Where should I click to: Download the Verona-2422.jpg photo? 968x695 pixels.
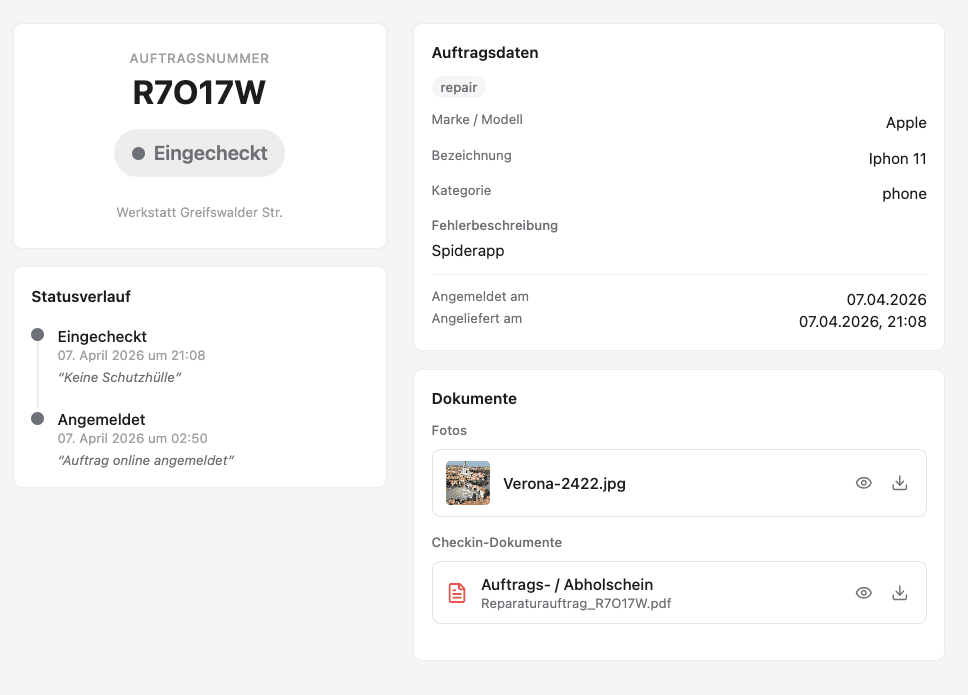coord(899,483)
